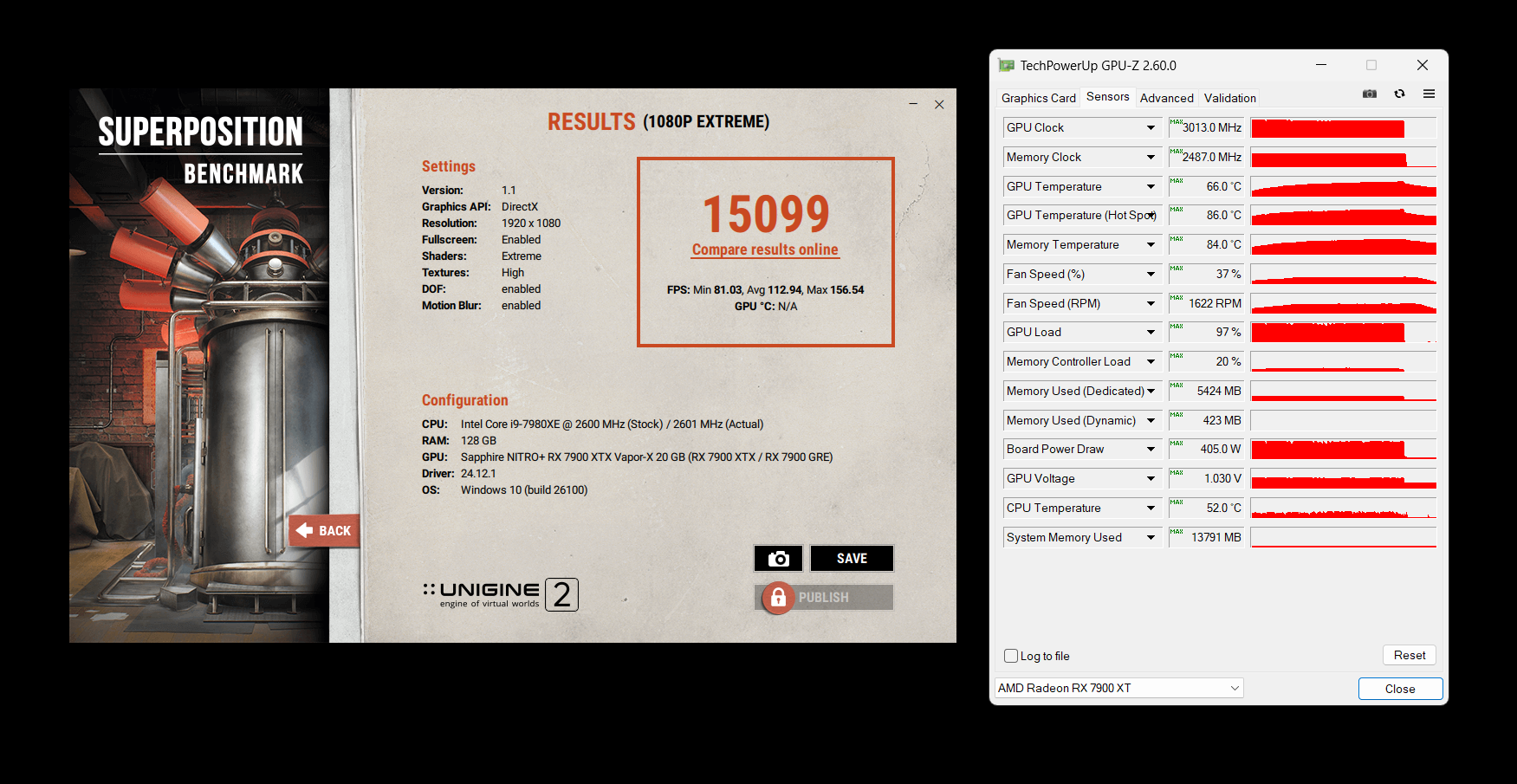Screen dimensions: 1517x784
Task: Click the Sapphire NITRO+ GPU configuration text
Action: coord(646,457)
